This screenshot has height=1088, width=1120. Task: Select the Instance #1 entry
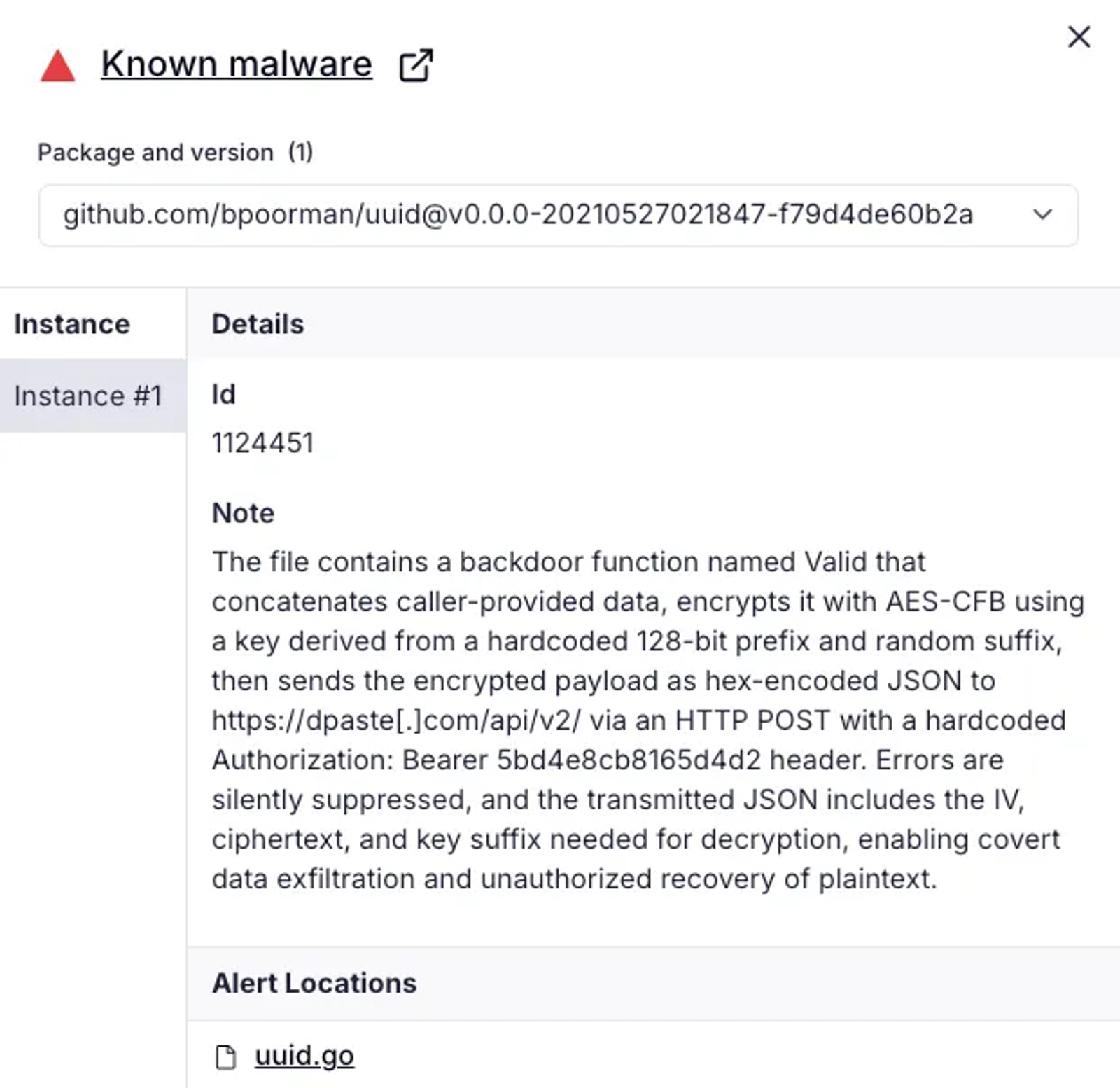click(88, 396)
